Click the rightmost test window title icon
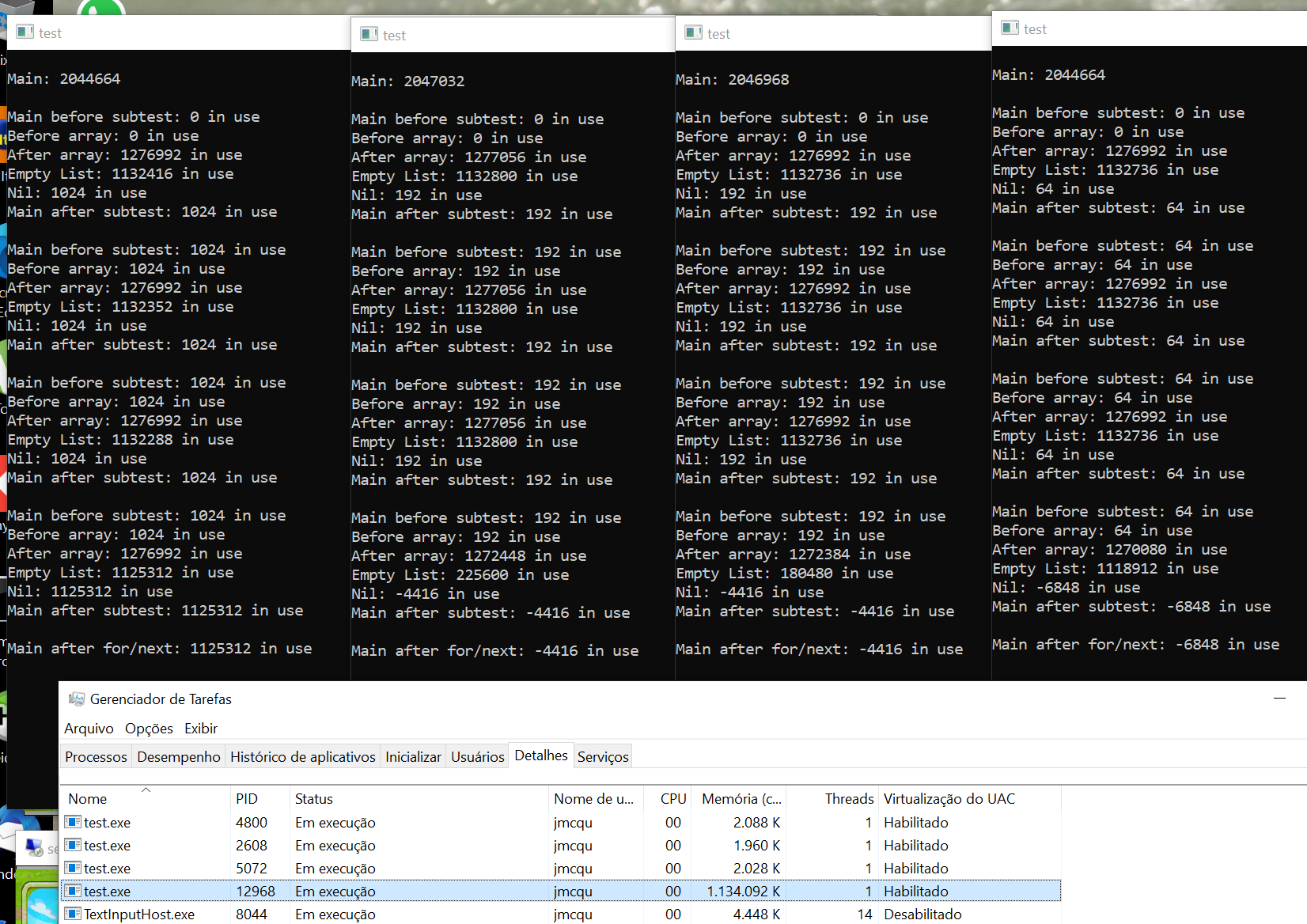Image resolution: width=1307 pixels, height=924 pixels. coord(1010,28)
